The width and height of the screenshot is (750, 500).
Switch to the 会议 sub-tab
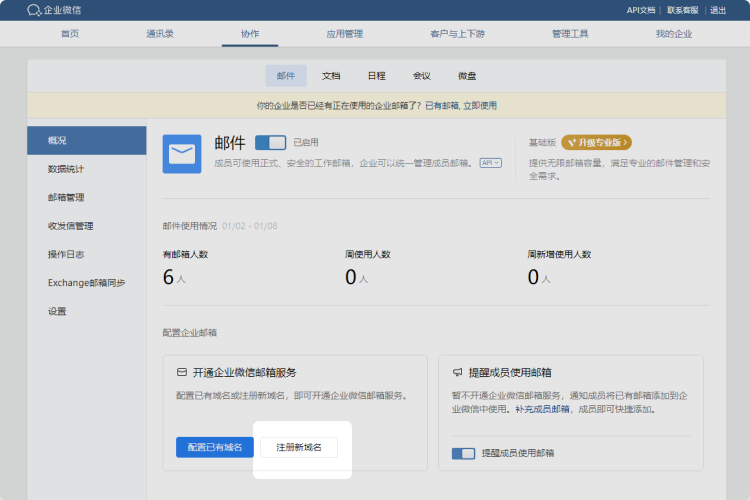[422, 76]
